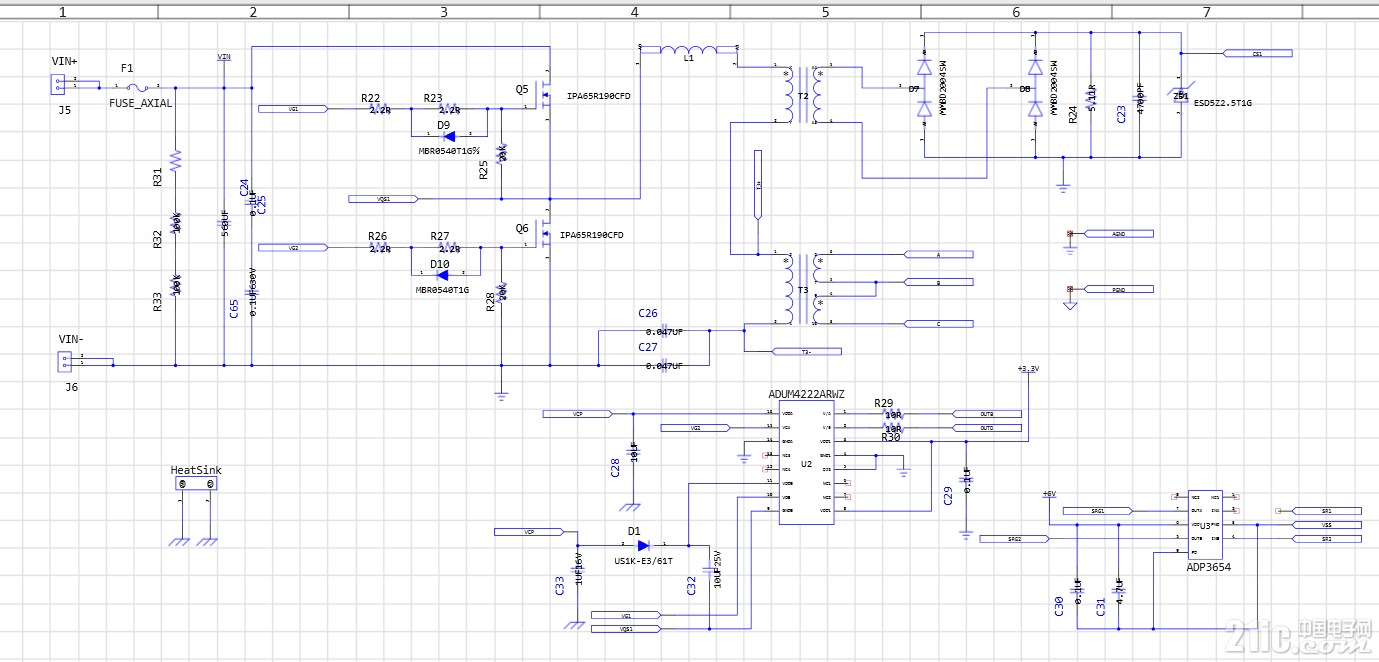
Task: Click the VIN+ text label
Action: (x=65, y=62)
